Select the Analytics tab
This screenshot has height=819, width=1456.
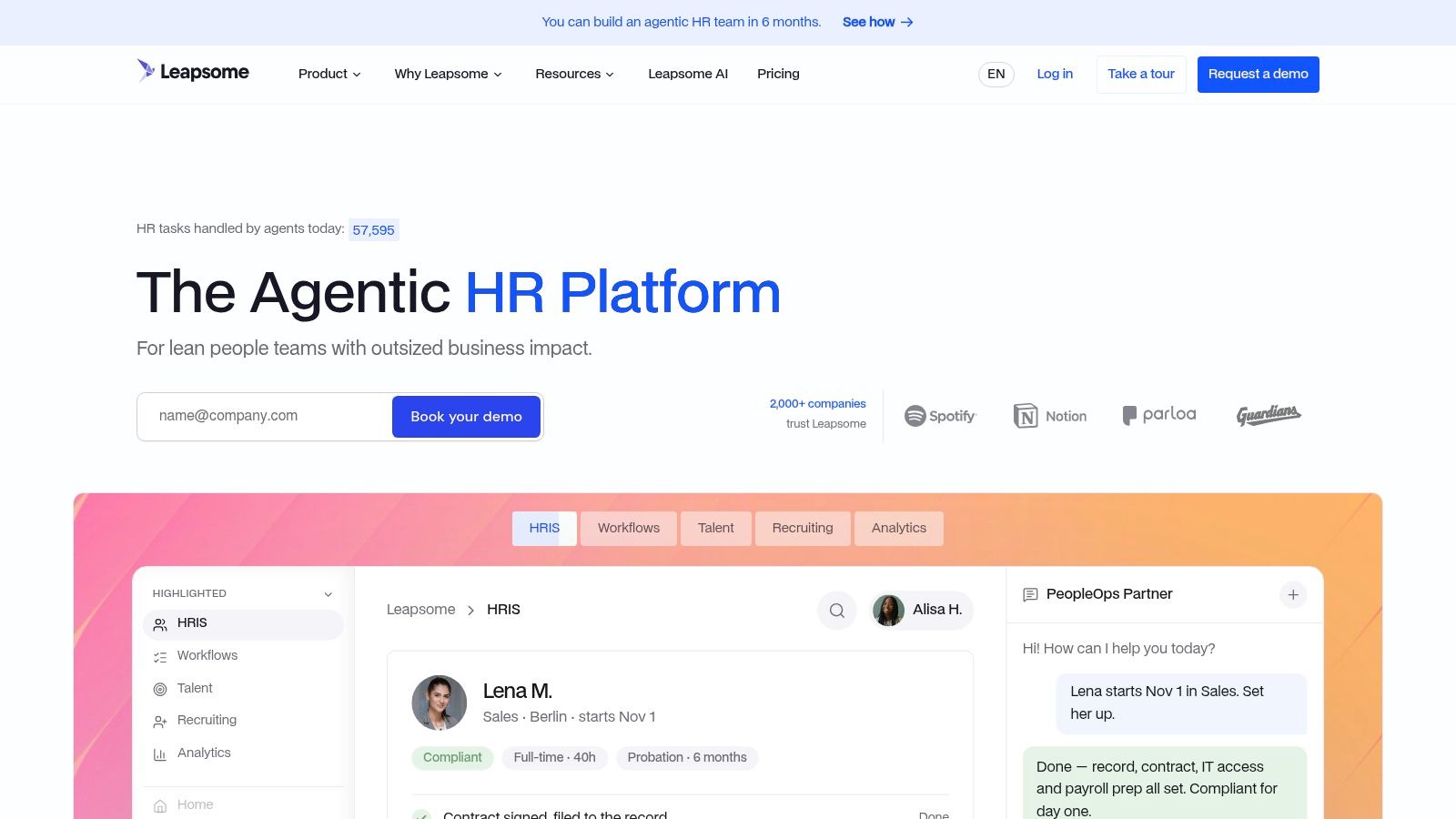[x=899, y=529]
